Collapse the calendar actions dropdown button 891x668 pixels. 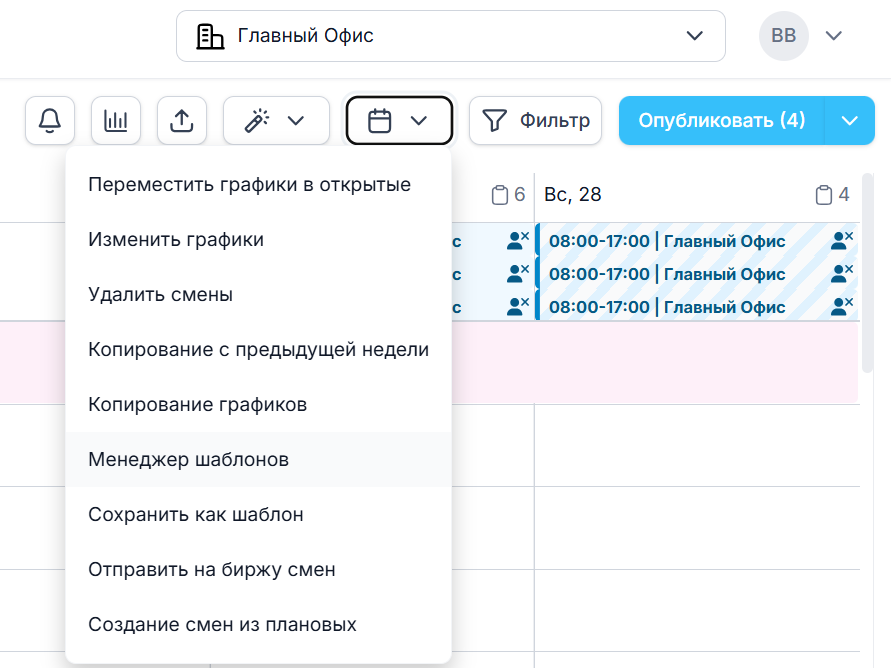(x=399, y=121)
